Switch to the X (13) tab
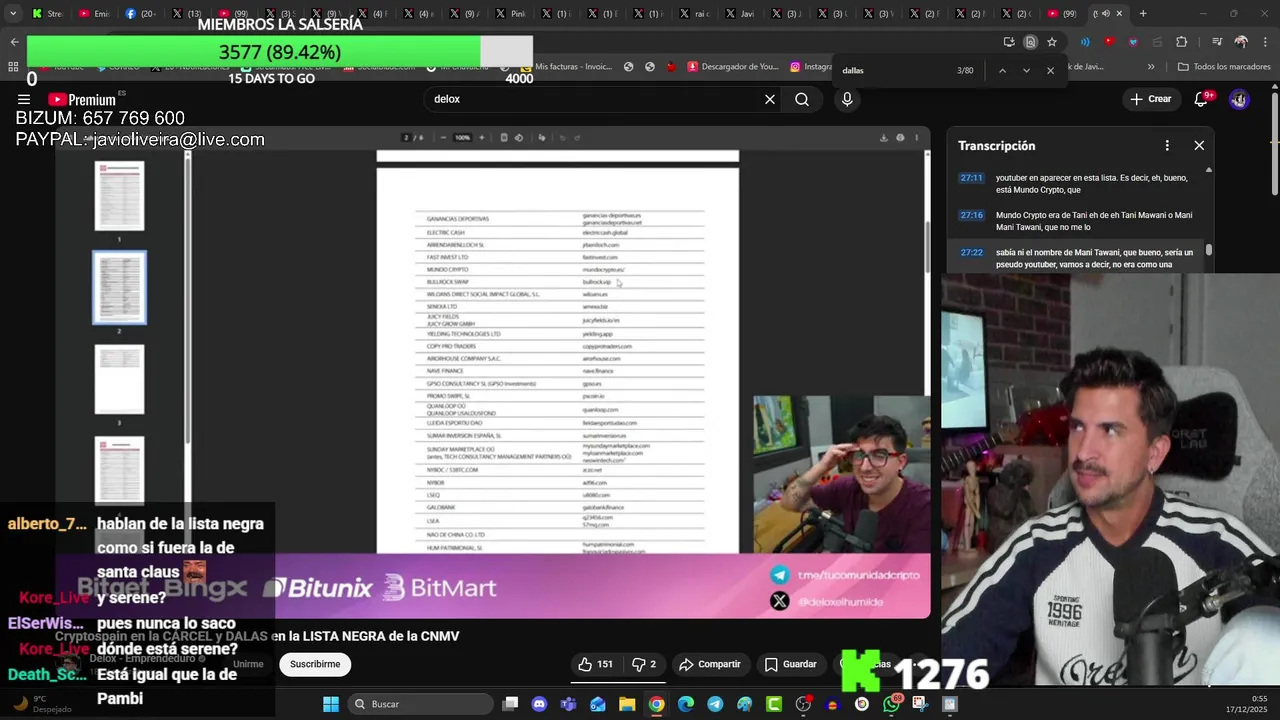The width and height of the screenshot is (1280, 720). click(x=187, y=13)
